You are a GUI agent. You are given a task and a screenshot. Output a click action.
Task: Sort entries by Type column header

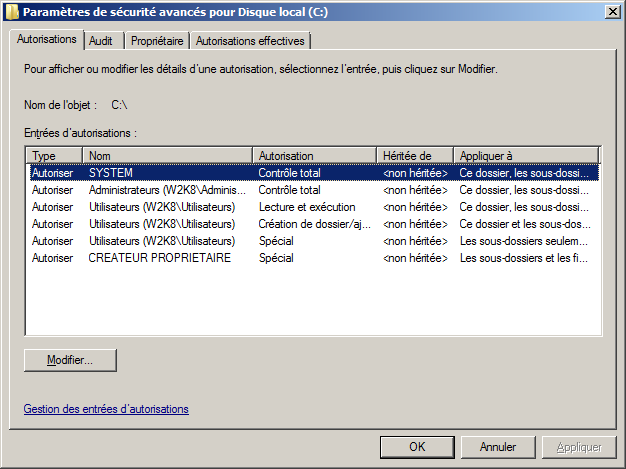(x=54, y=156)
